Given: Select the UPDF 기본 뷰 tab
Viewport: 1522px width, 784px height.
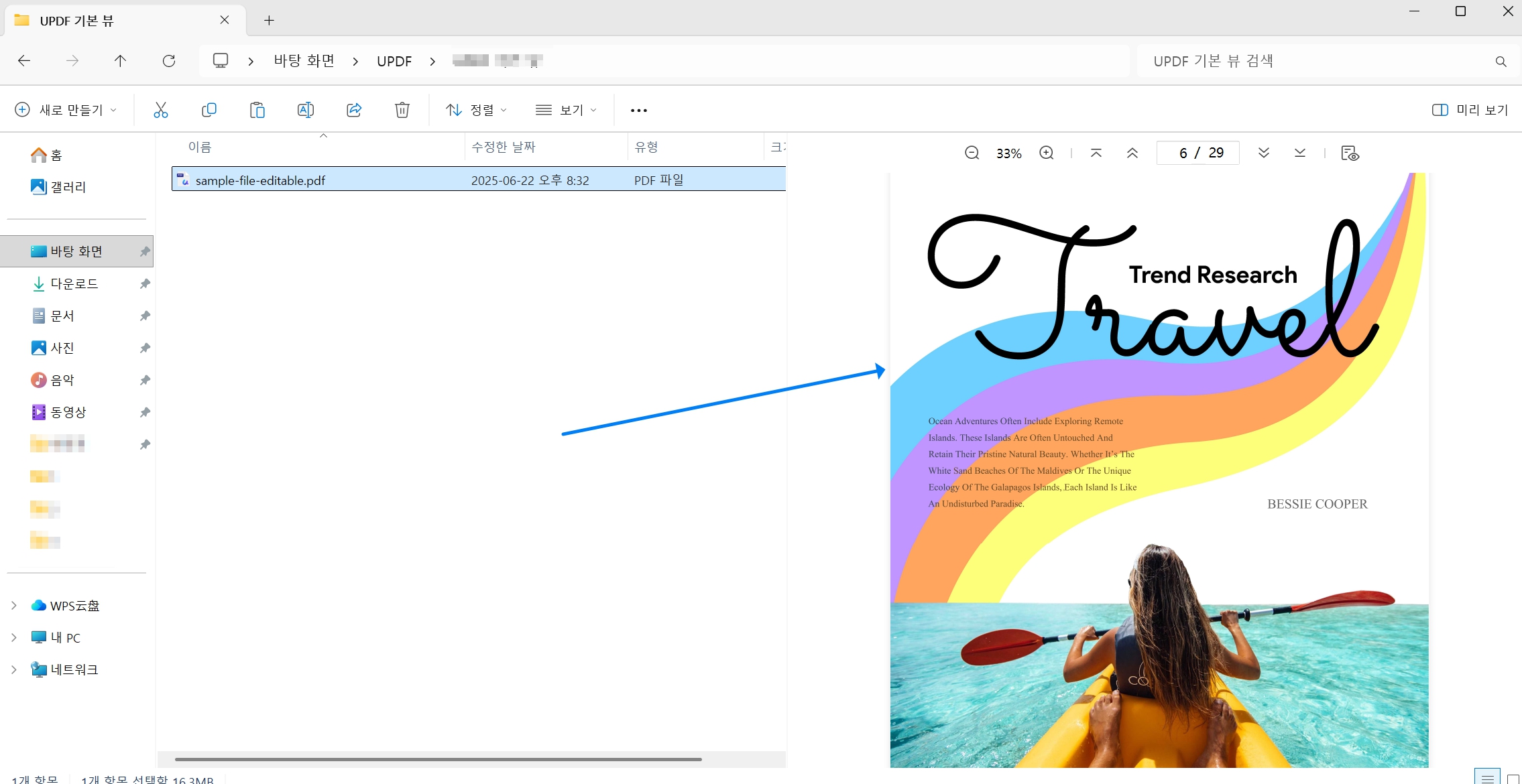Looking at the screenshot, I should tap(125, 20).
